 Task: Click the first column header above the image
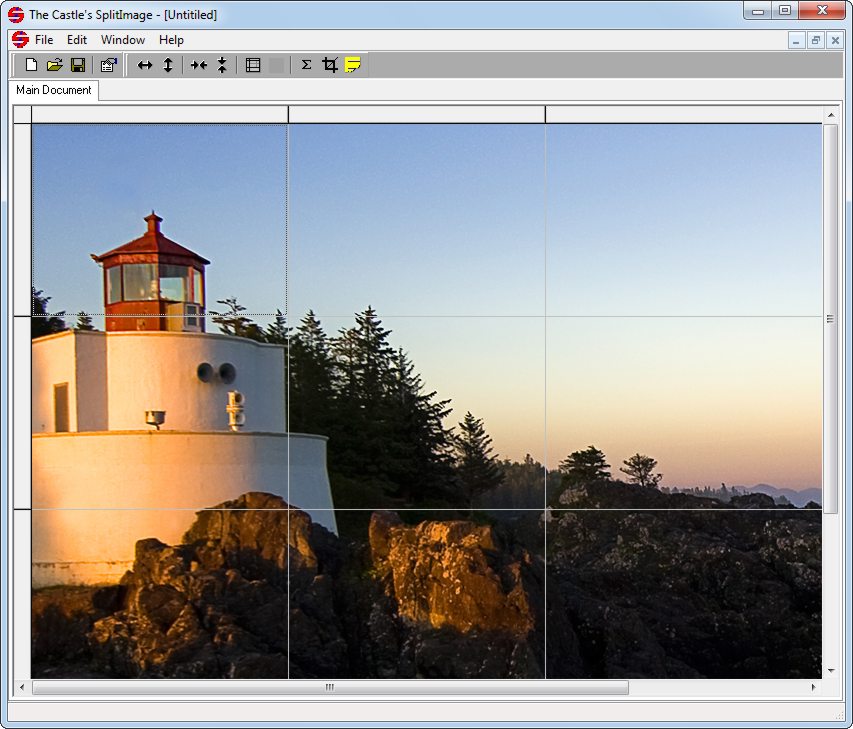[160, 114]
